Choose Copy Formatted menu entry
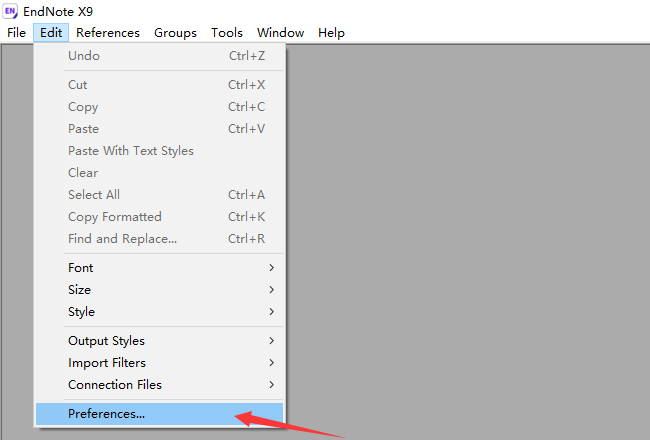650x440 pixels. 115,217
